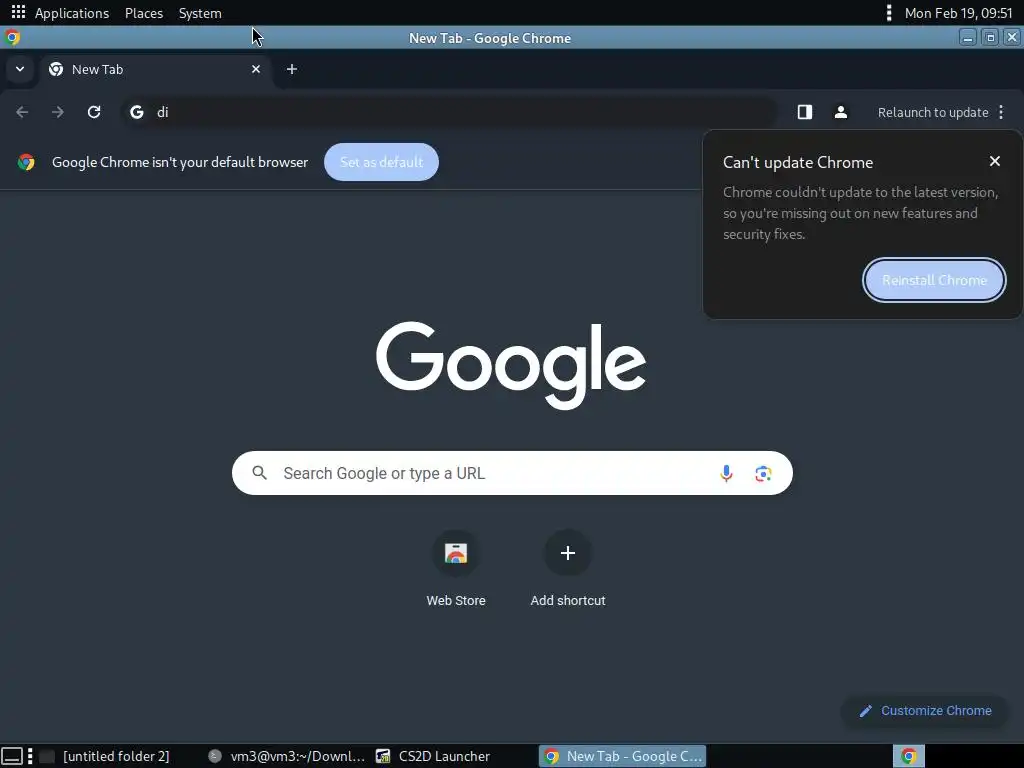Open new tab with plus button
The image size is (1024, 768).
pos(292,69)
